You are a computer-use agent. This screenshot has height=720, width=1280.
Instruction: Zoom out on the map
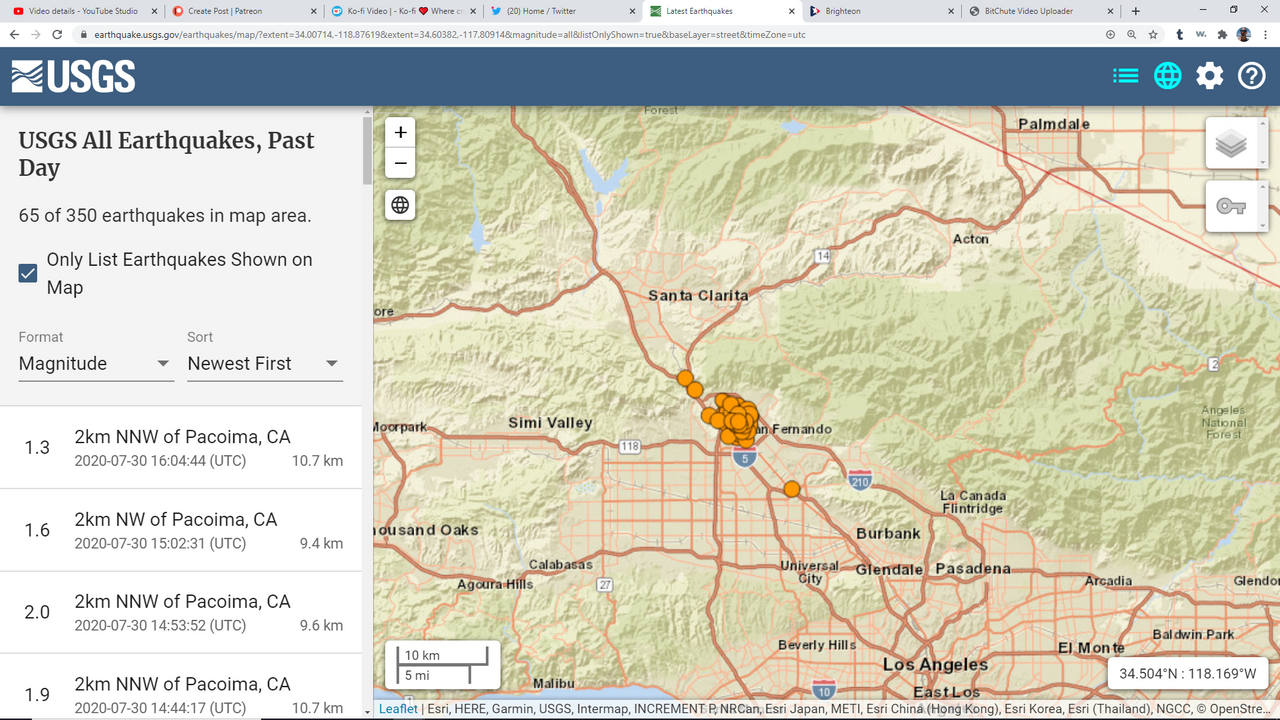tap(400, 163)
